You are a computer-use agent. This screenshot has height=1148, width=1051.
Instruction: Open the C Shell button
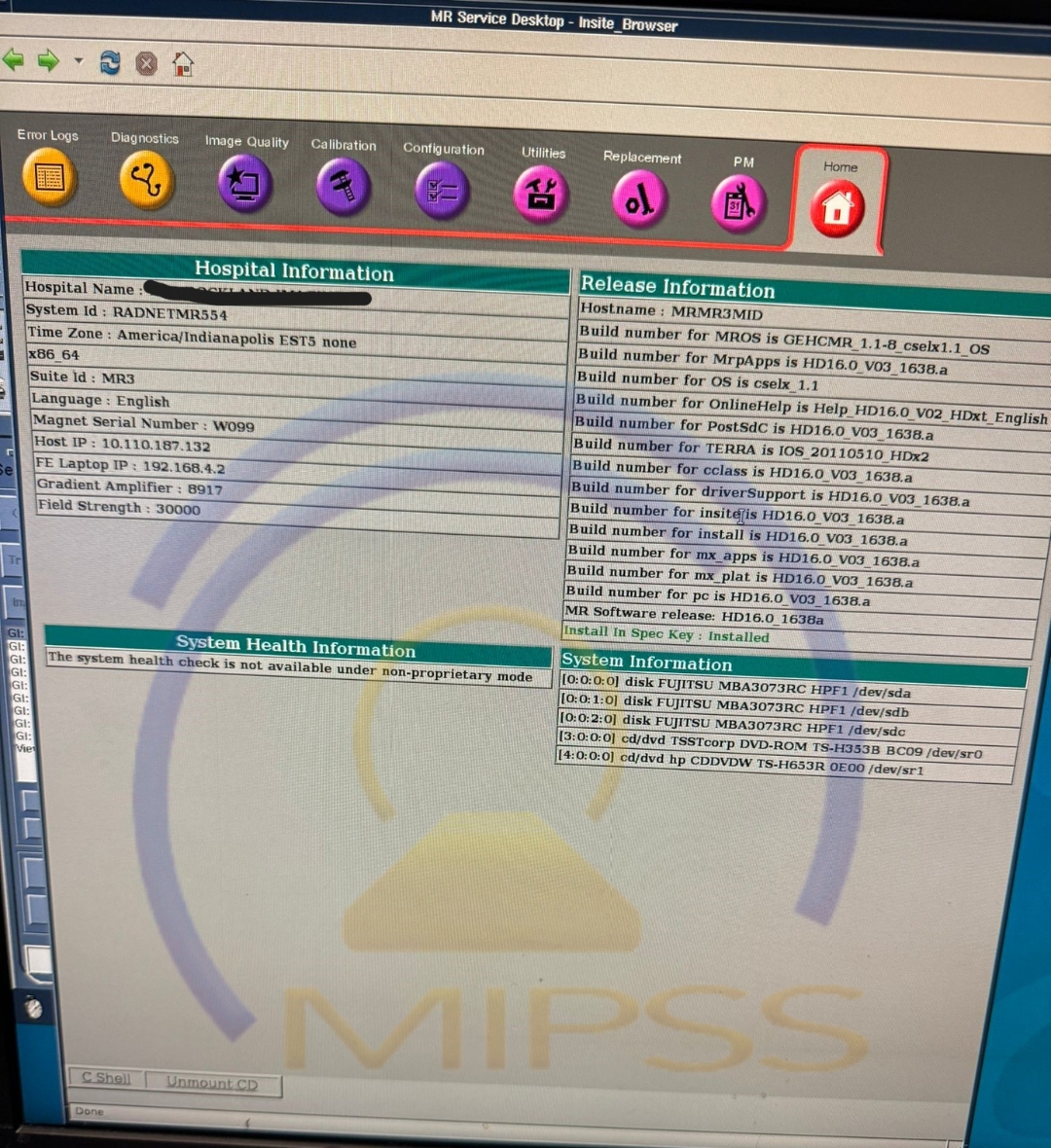point(106,1078)
